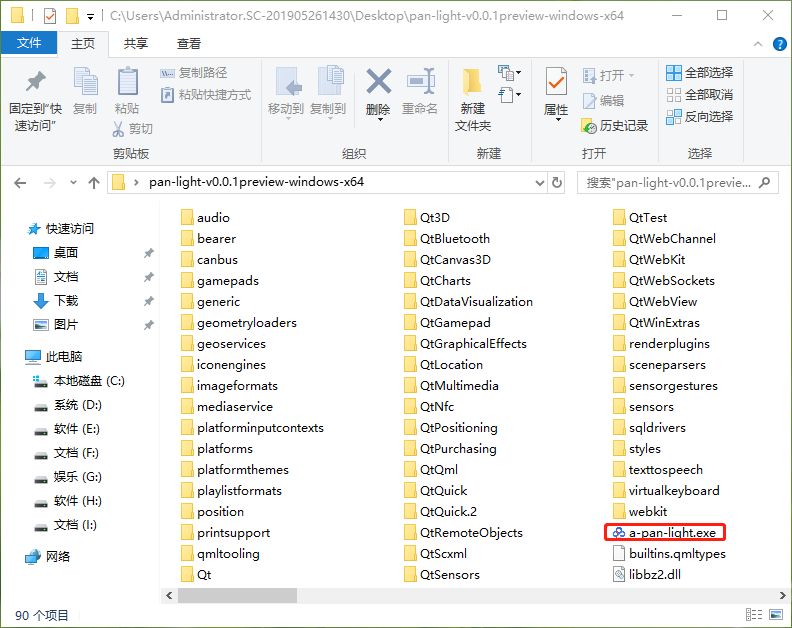Click the Delete X icon

coord(378,81)
